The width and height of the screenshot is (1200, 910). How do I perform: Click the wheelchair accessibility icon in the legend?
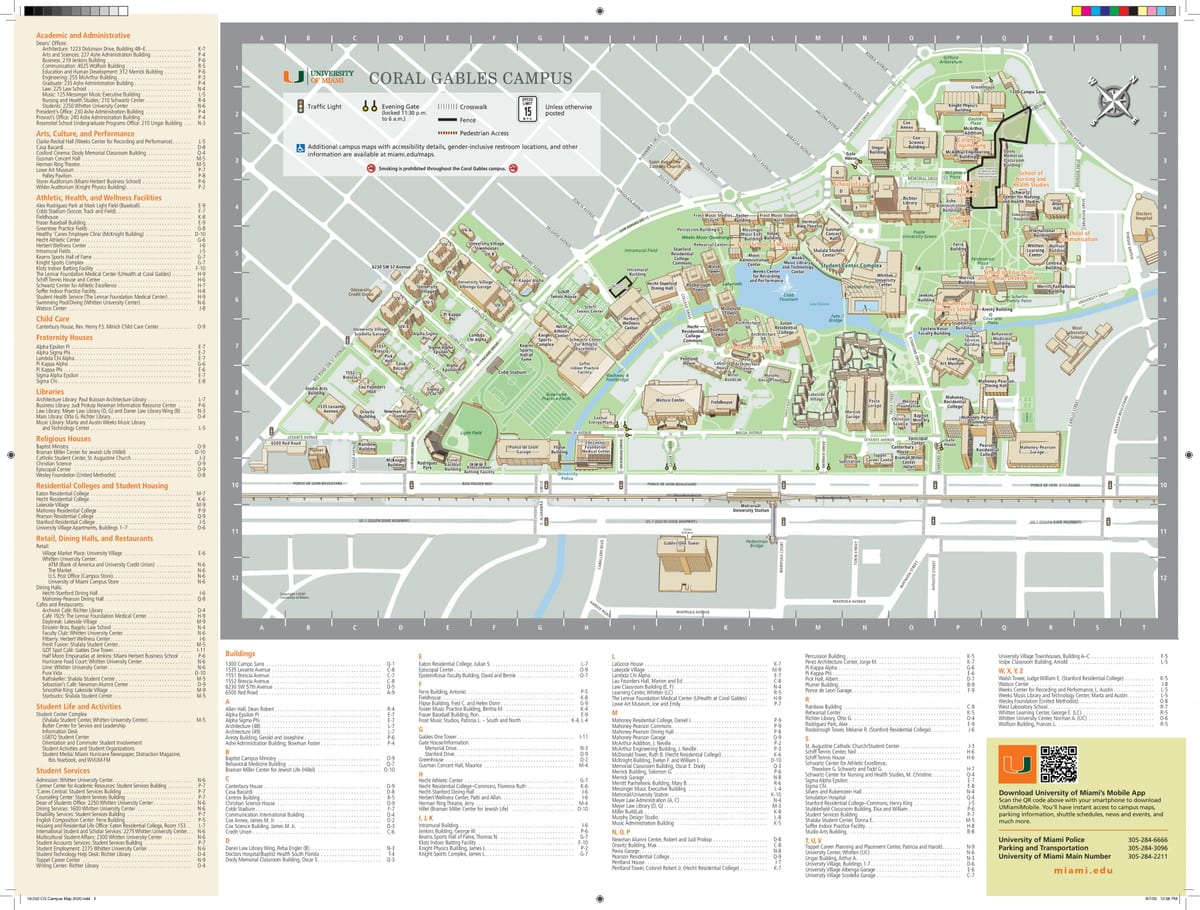[x=300, y=147]
